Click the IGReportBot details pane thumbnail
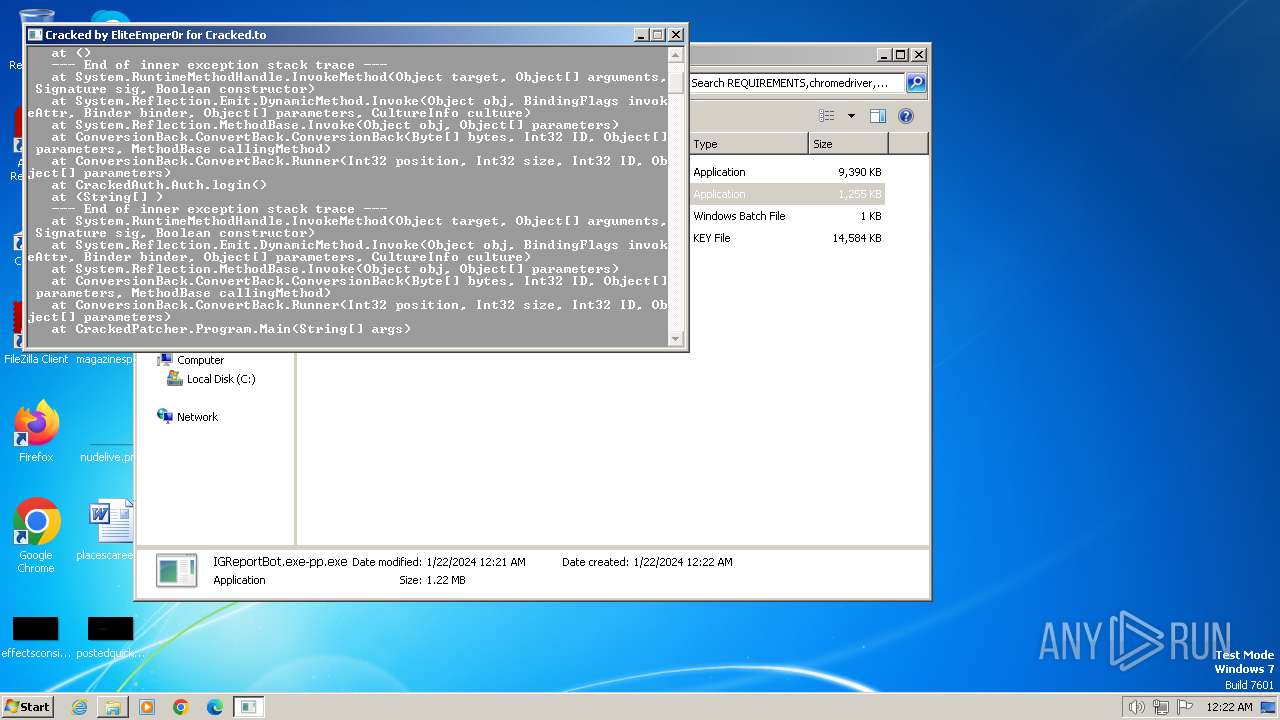Viewport: 1280px width, 720px height. pos(177,570)
